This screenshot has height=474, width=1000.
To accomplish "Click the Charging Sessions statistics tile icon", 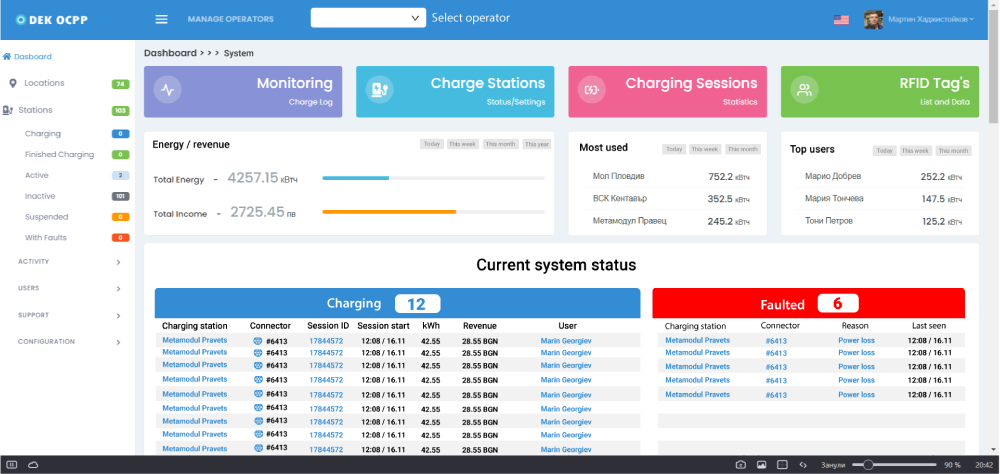I will (591, 90).
